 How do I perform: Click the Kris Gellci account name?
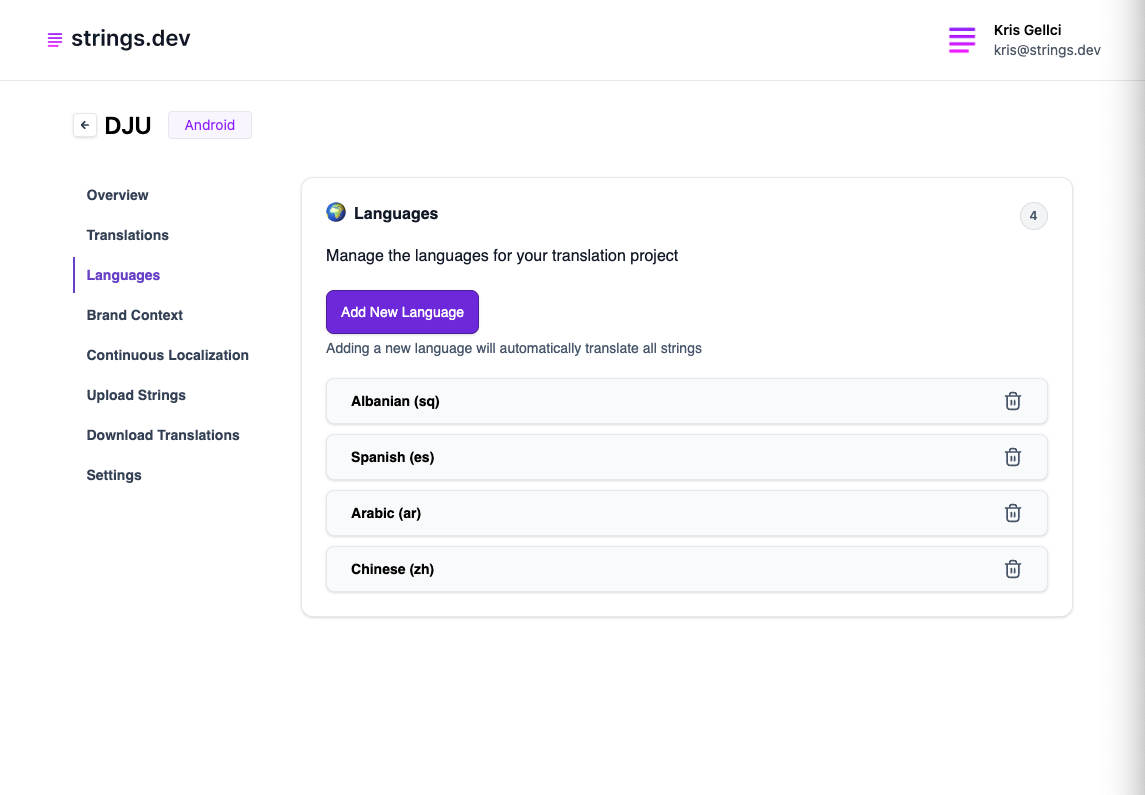[x=1027, y=30]
